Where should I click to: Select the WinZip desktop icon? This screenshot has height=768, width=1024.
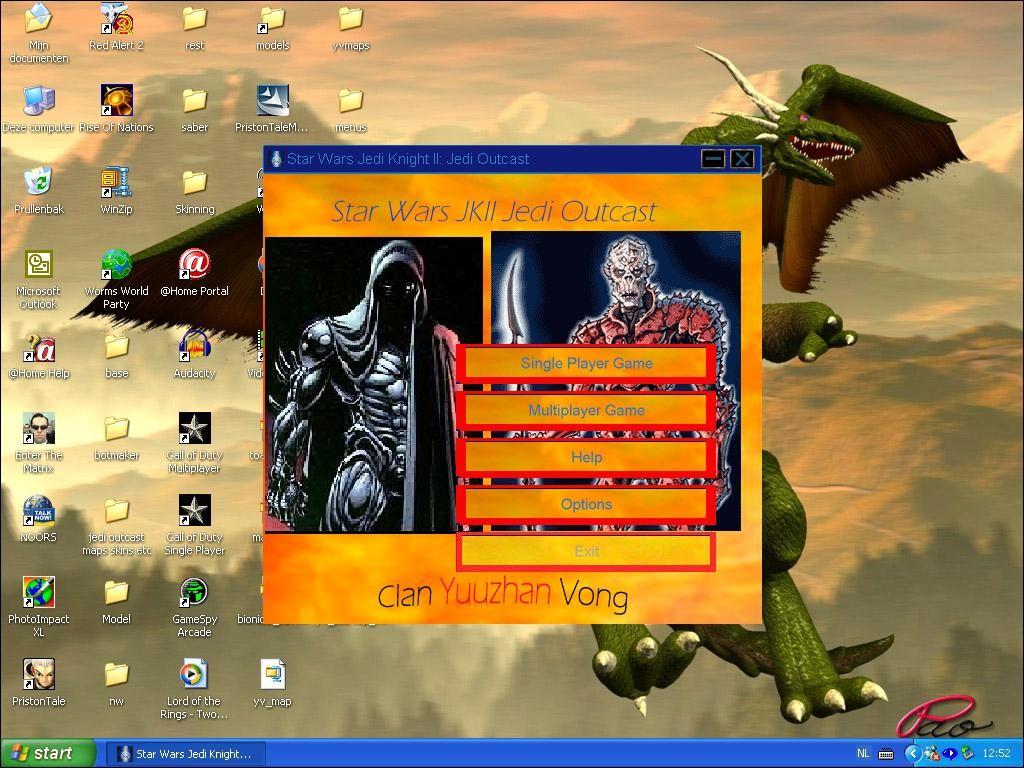pos(116,183)
